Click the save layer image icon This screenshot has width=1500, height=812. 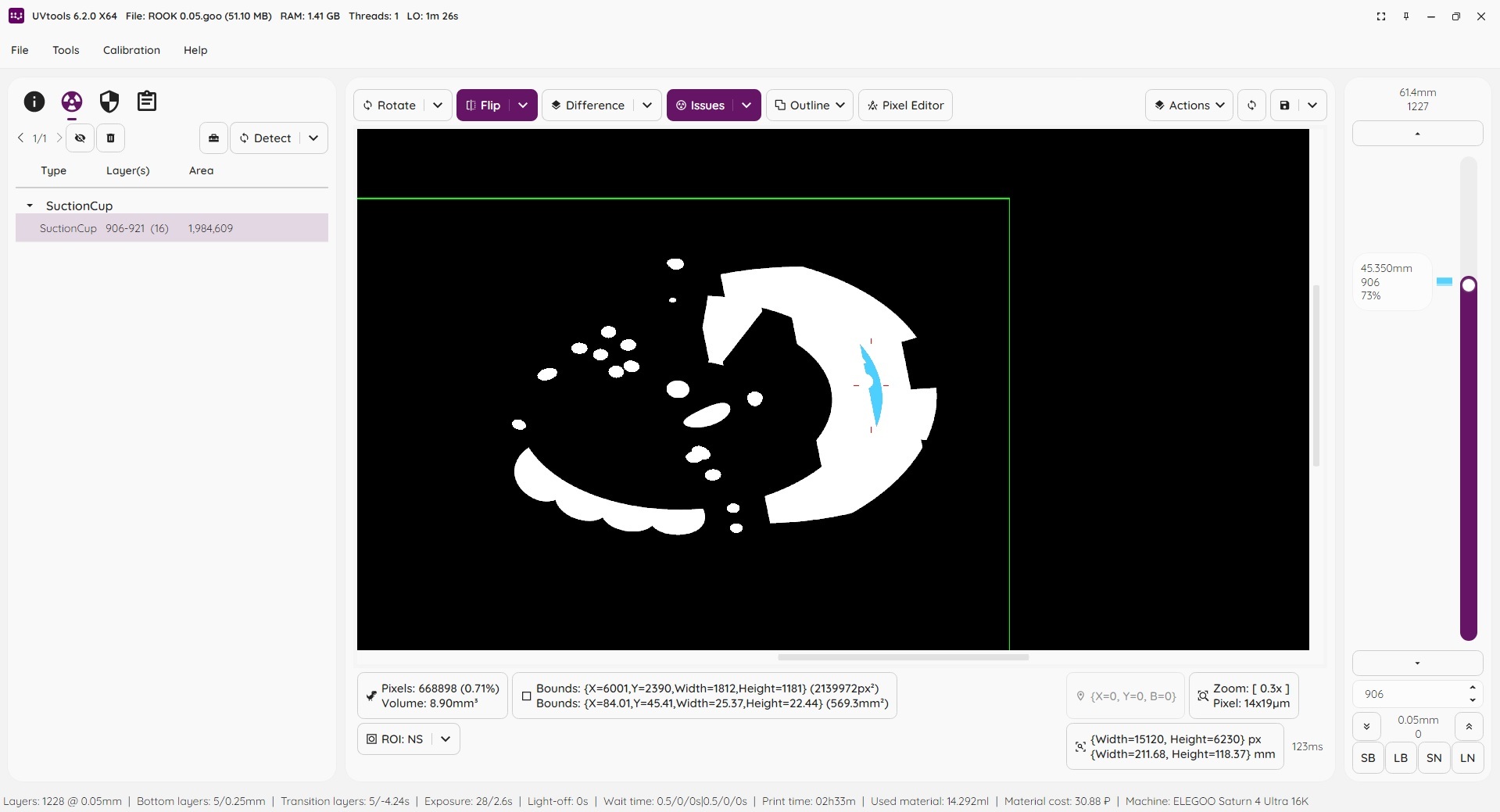click(x=1284, y=106)
